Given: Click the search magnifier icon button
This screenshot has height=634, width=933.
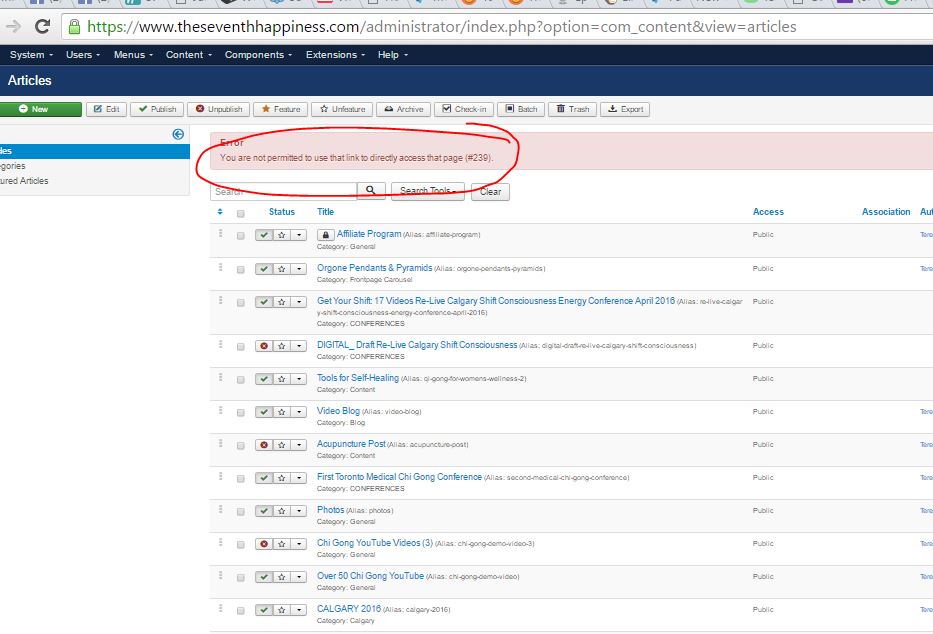Looking at the screenshot, I should pos(371,191).
